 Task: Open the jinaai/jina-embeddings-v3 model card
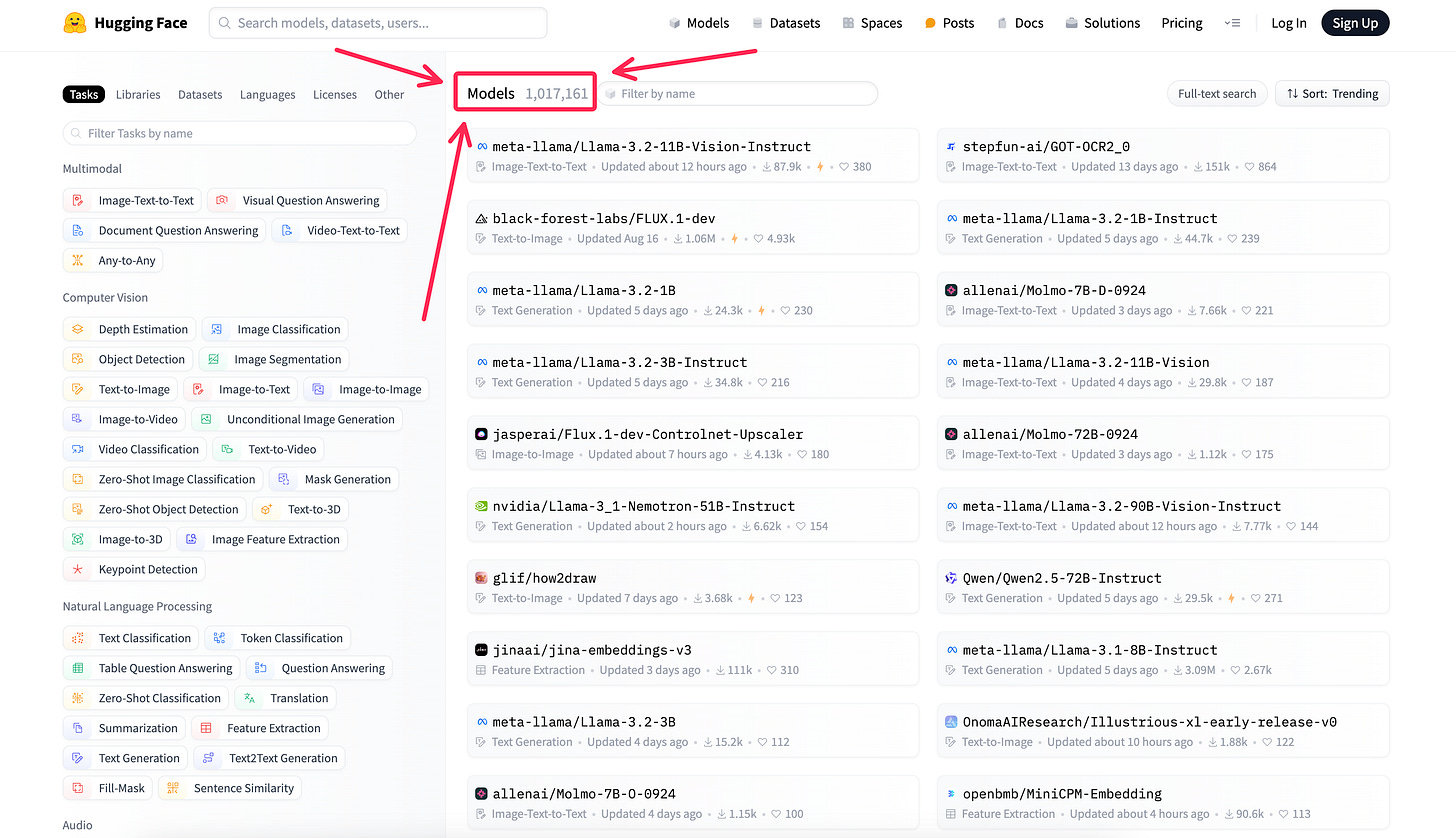click(693, 659)
